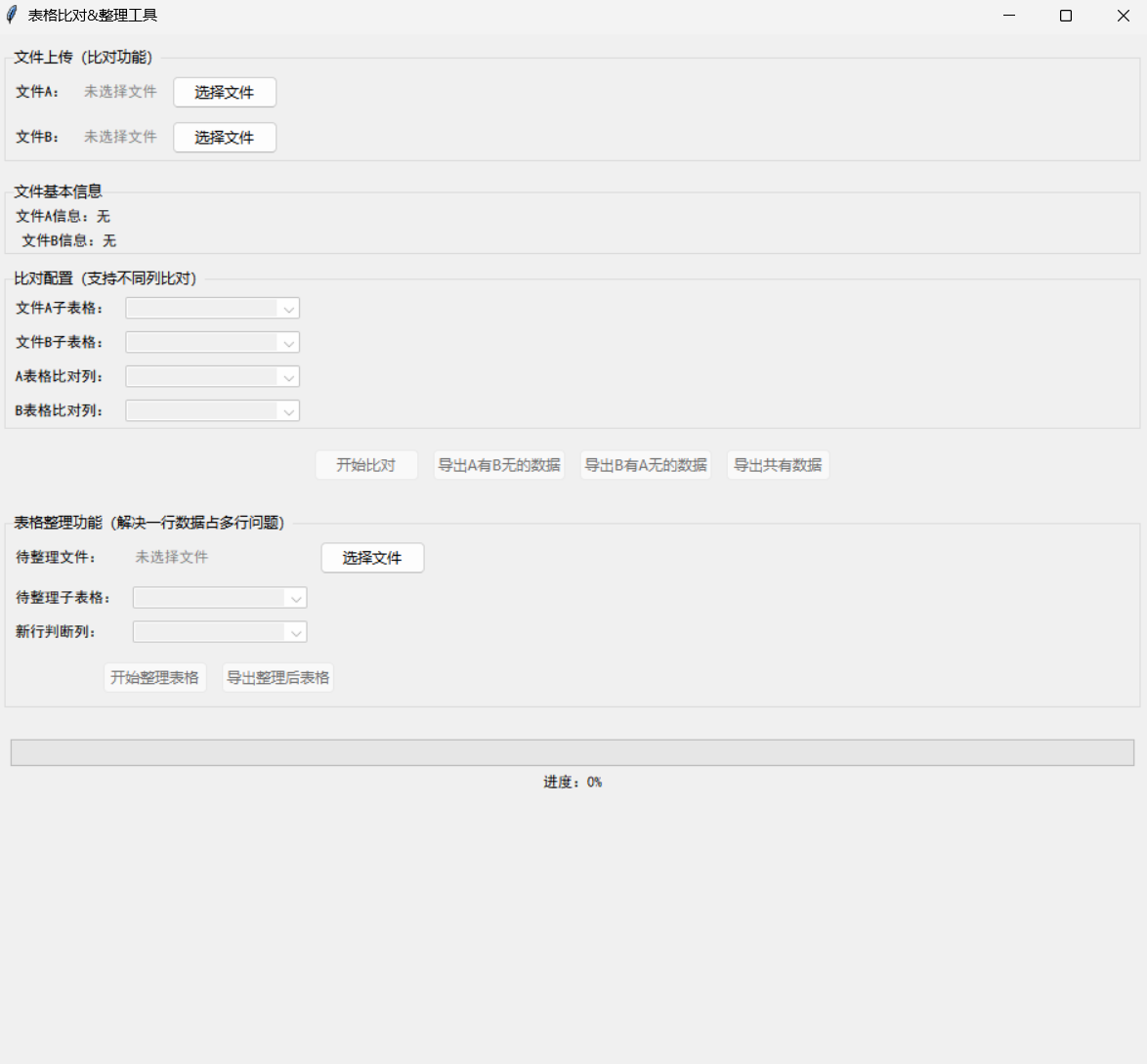Click the 待整理子表格： label

[x=63, y=598]
